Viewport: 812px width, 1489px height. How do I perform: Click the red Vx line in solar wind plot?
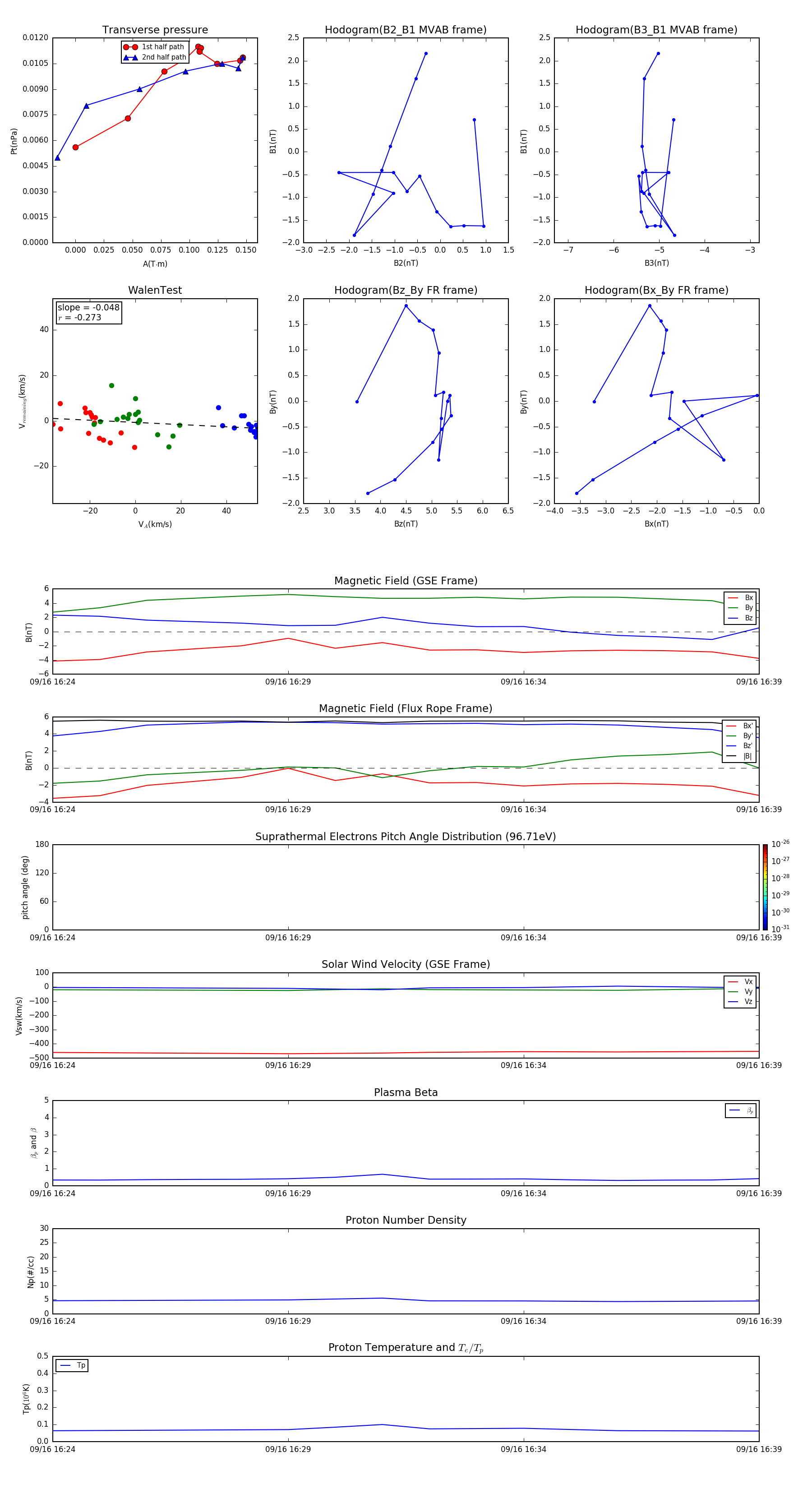coord(406,1053)
